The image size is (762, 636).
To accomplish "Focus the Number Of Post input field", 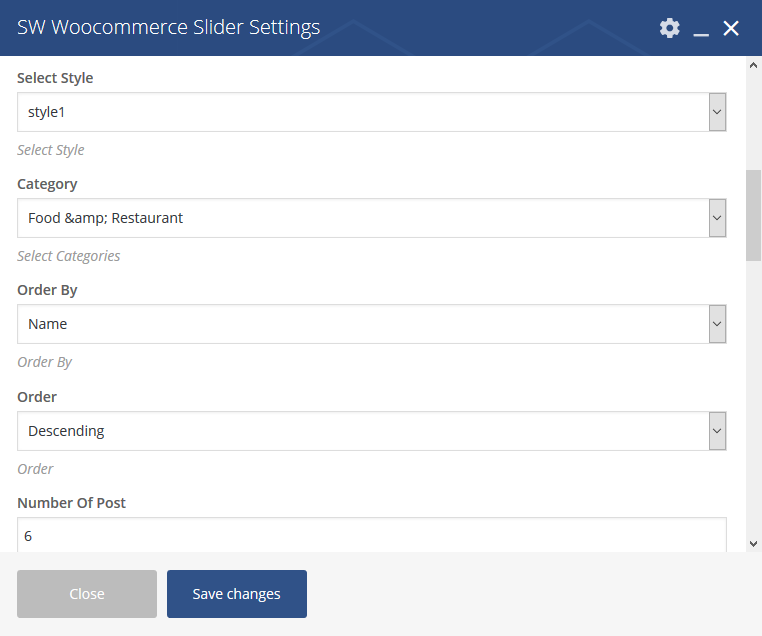I will click(x=372, y=535).
